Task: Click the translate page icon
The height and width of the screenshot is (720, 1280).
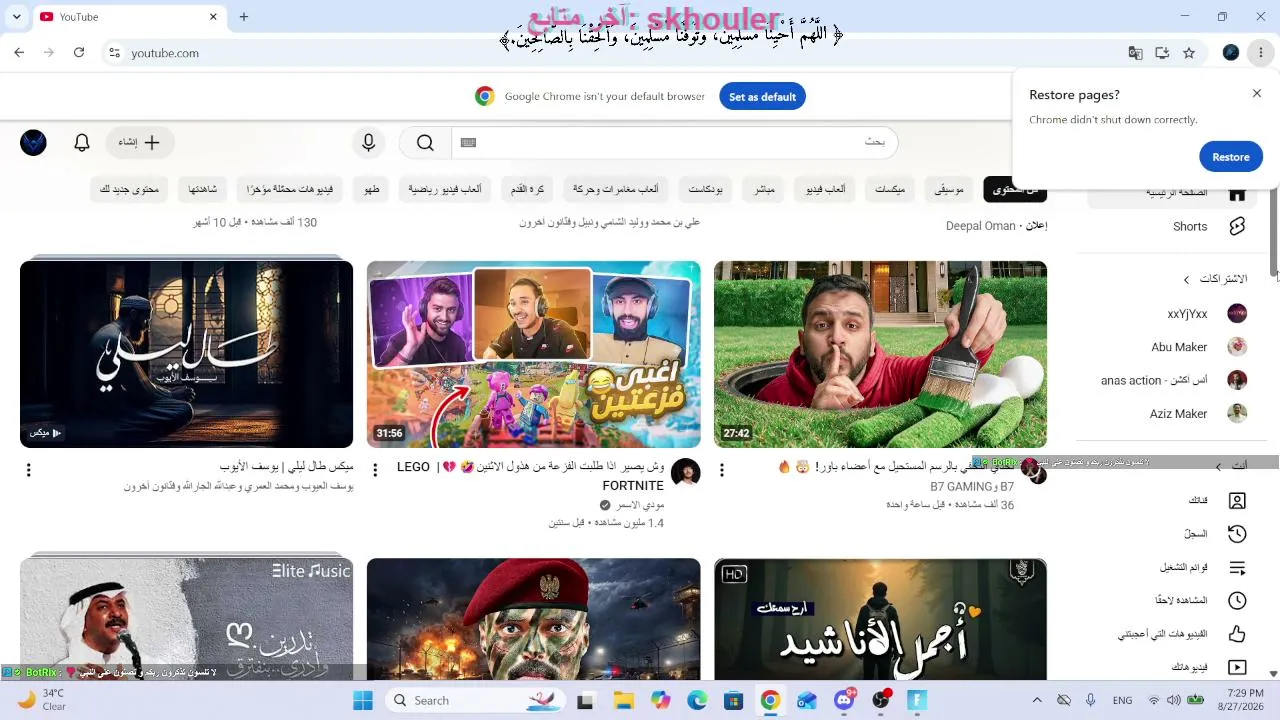Action: (x=1135, y=53)
